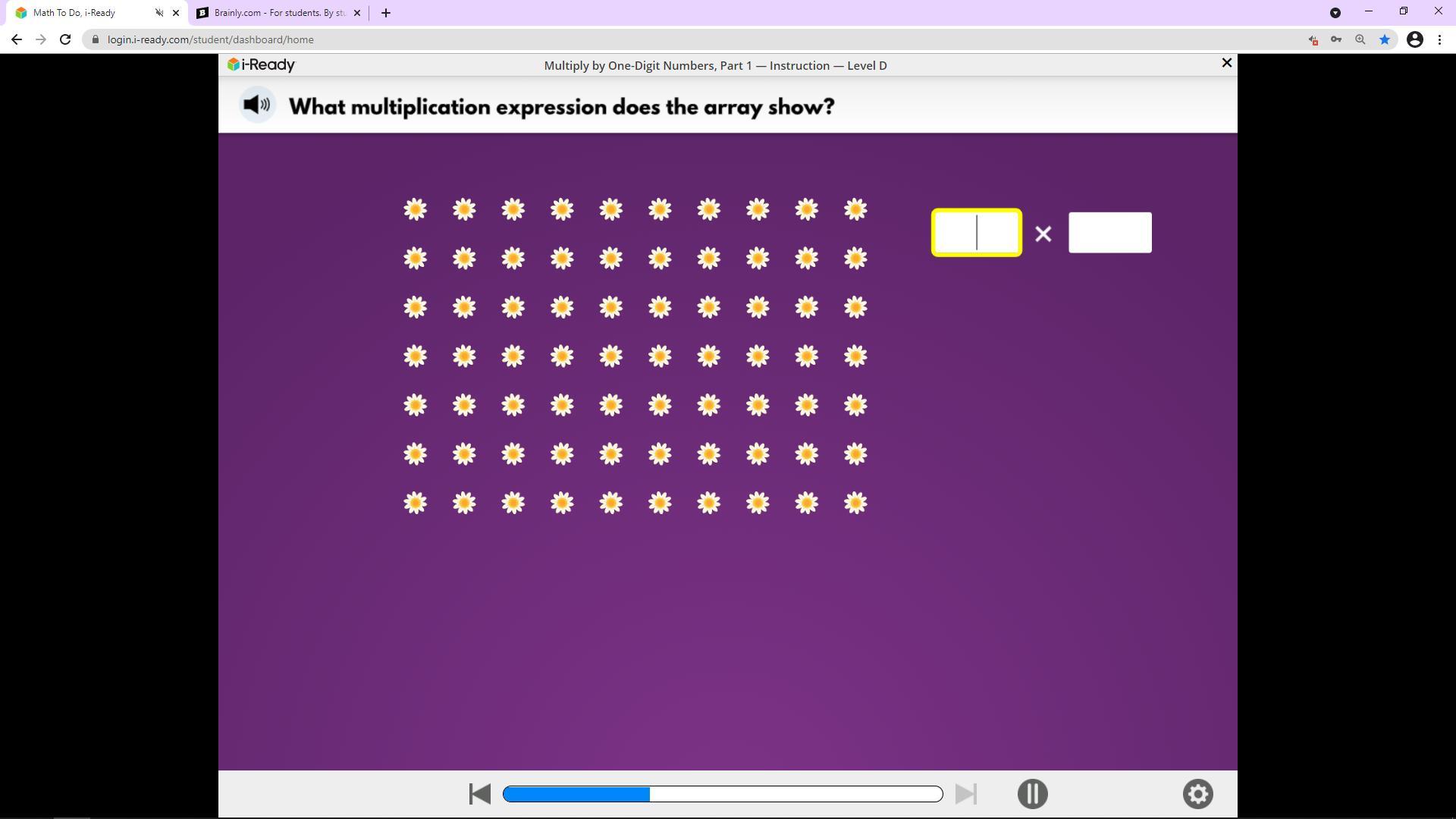The image size is (1456, 819).
Task: Click the second factor input box
Action: (x=1109, y=233)
